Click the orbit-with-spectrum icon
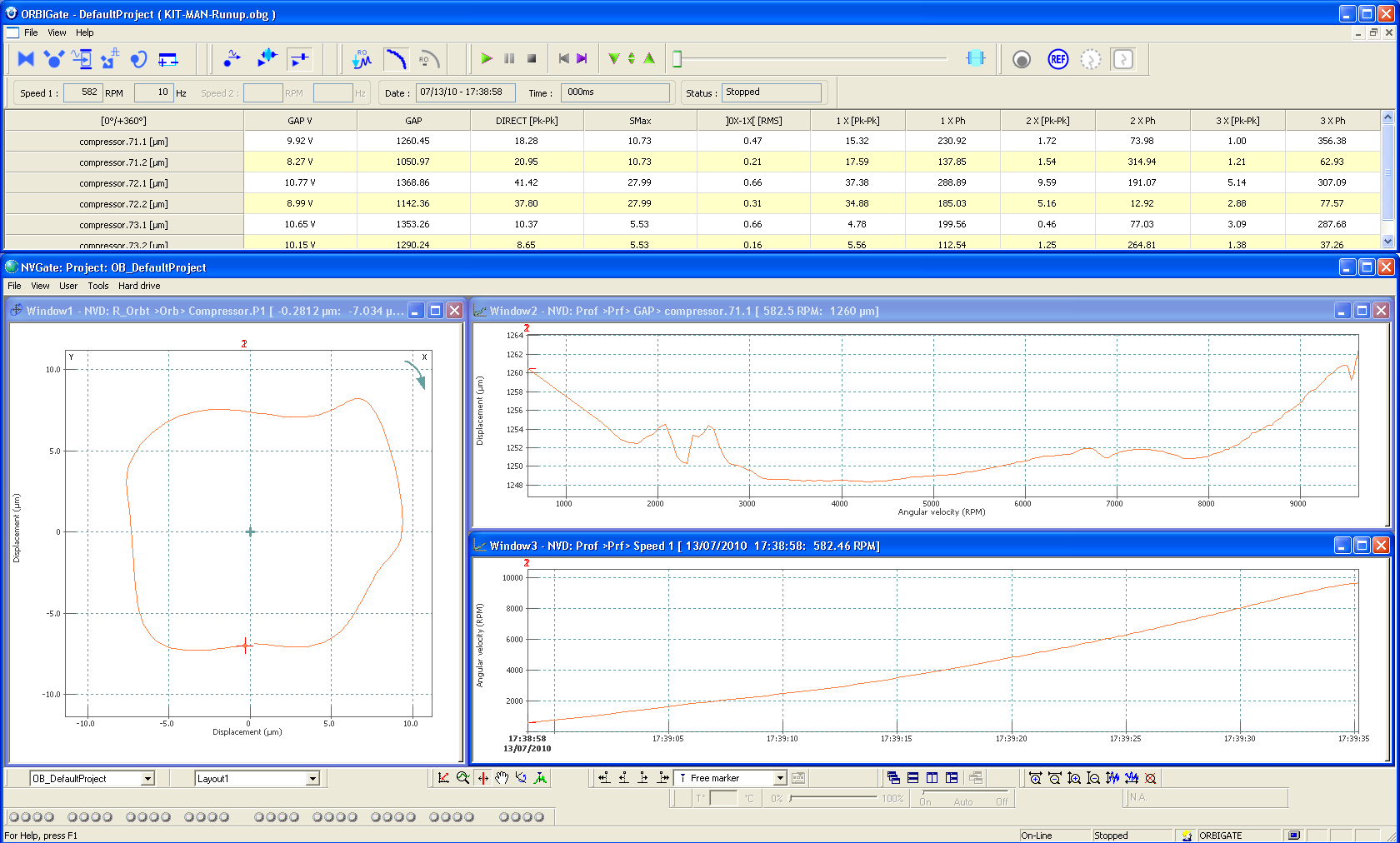The image size is (1400, 843). [x=110, y=59]
